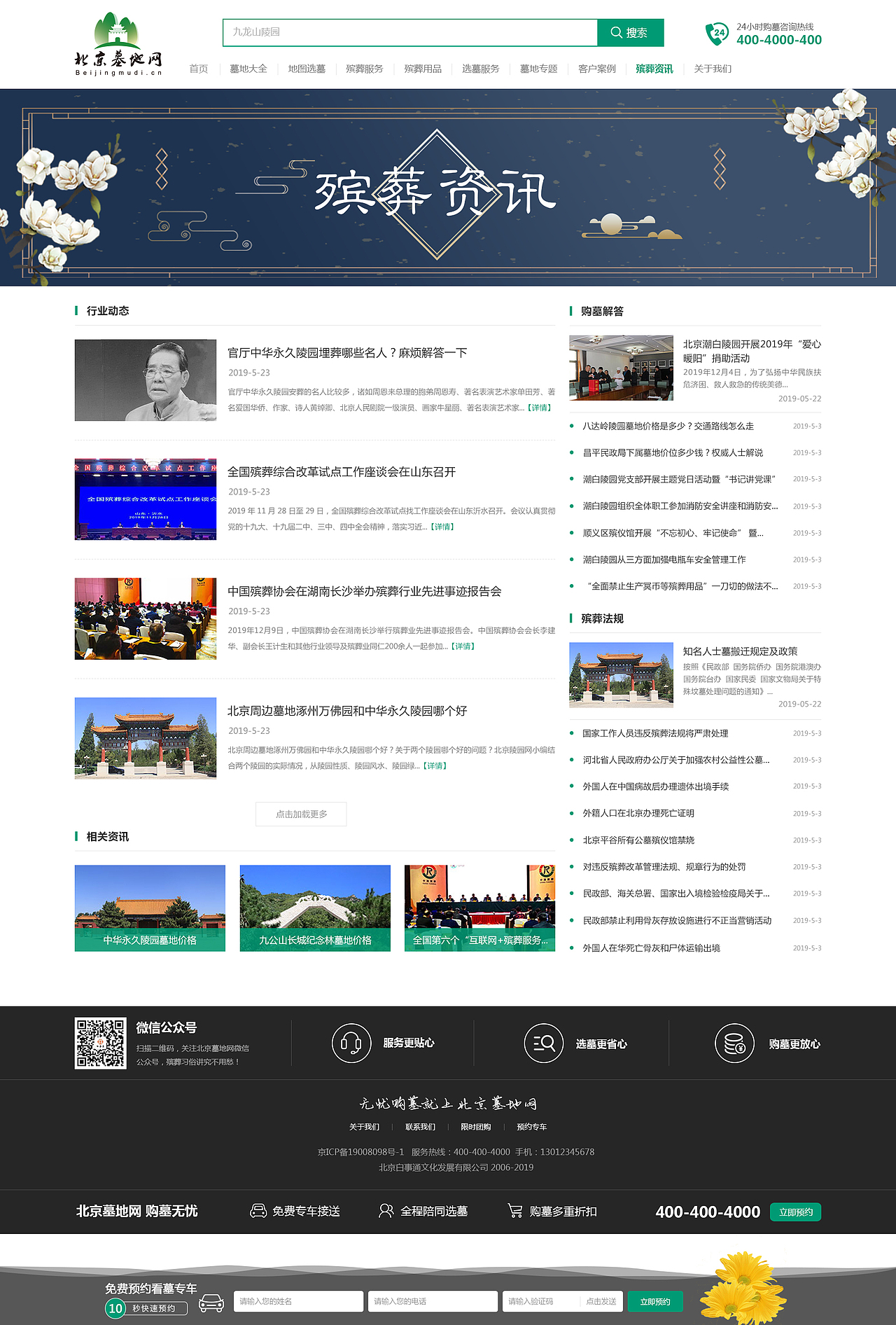Open article 全国殡葬综合改革试点工作座谈会在山东召开
896x1325 pixels.
click(x=342, y=472)
